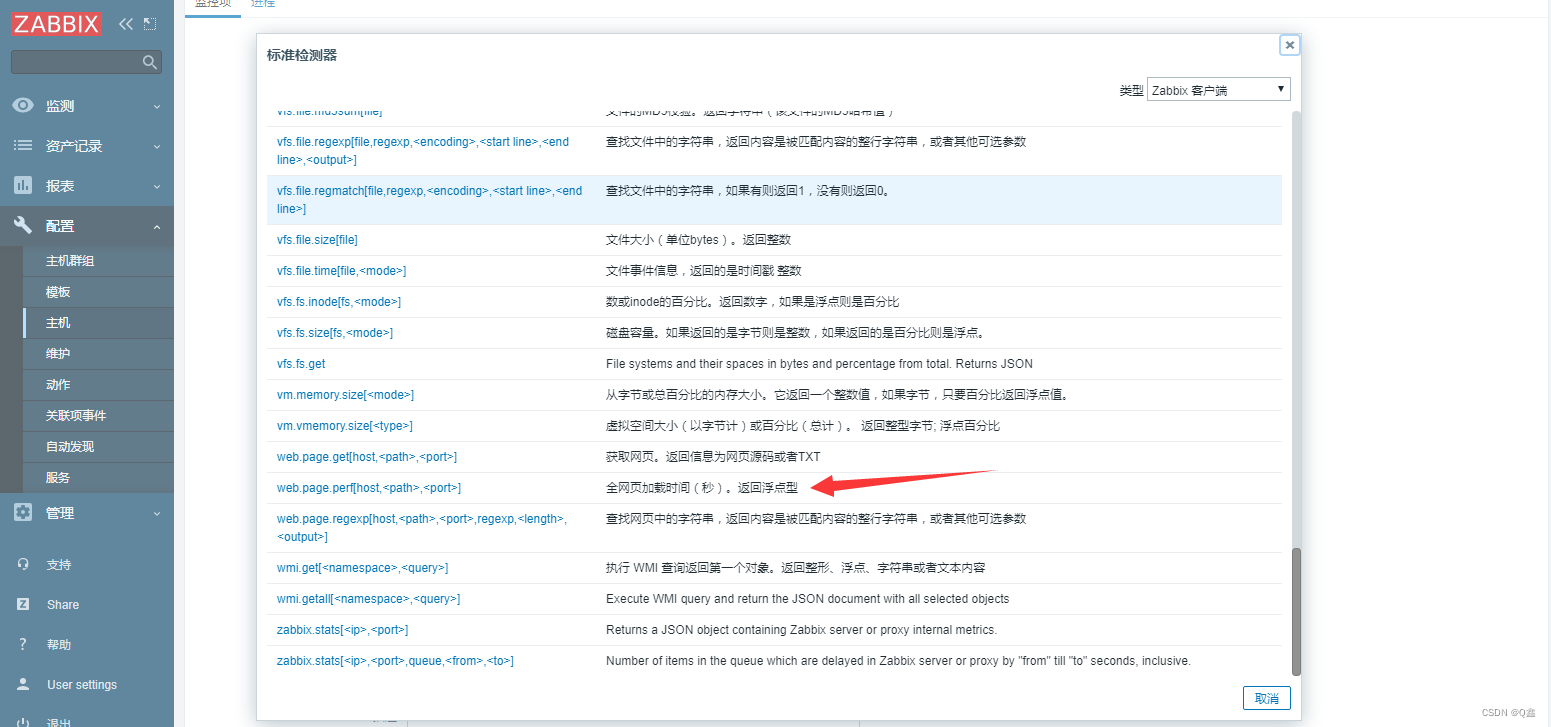The height and width of the screenshot is (727, 1551).
Task: Click the Zabbix logo
Action: tap(56, 23)
